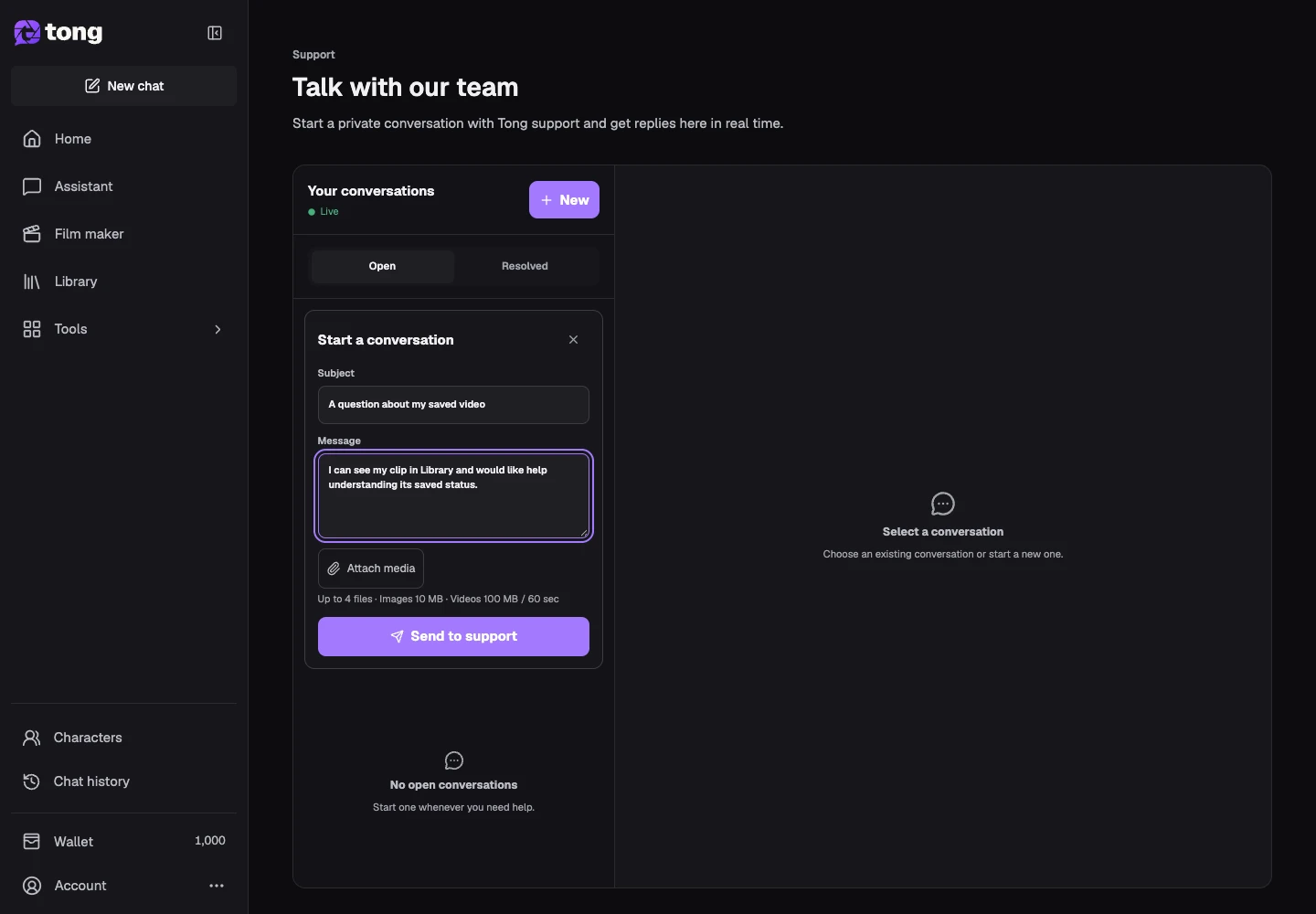Image resolution: width=1316 pixels, height=914 pixels.
Task: Attach media to the conversation
Action: point(371,569)
